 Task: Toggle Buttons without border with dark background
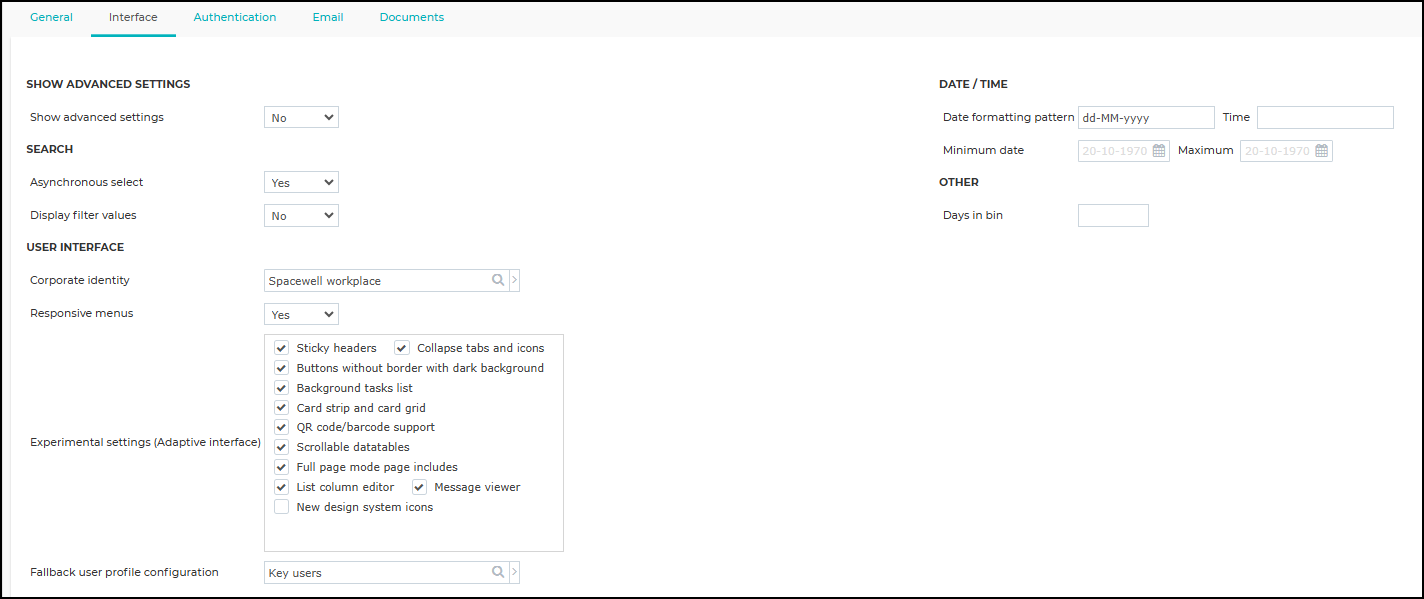(282, 368)
